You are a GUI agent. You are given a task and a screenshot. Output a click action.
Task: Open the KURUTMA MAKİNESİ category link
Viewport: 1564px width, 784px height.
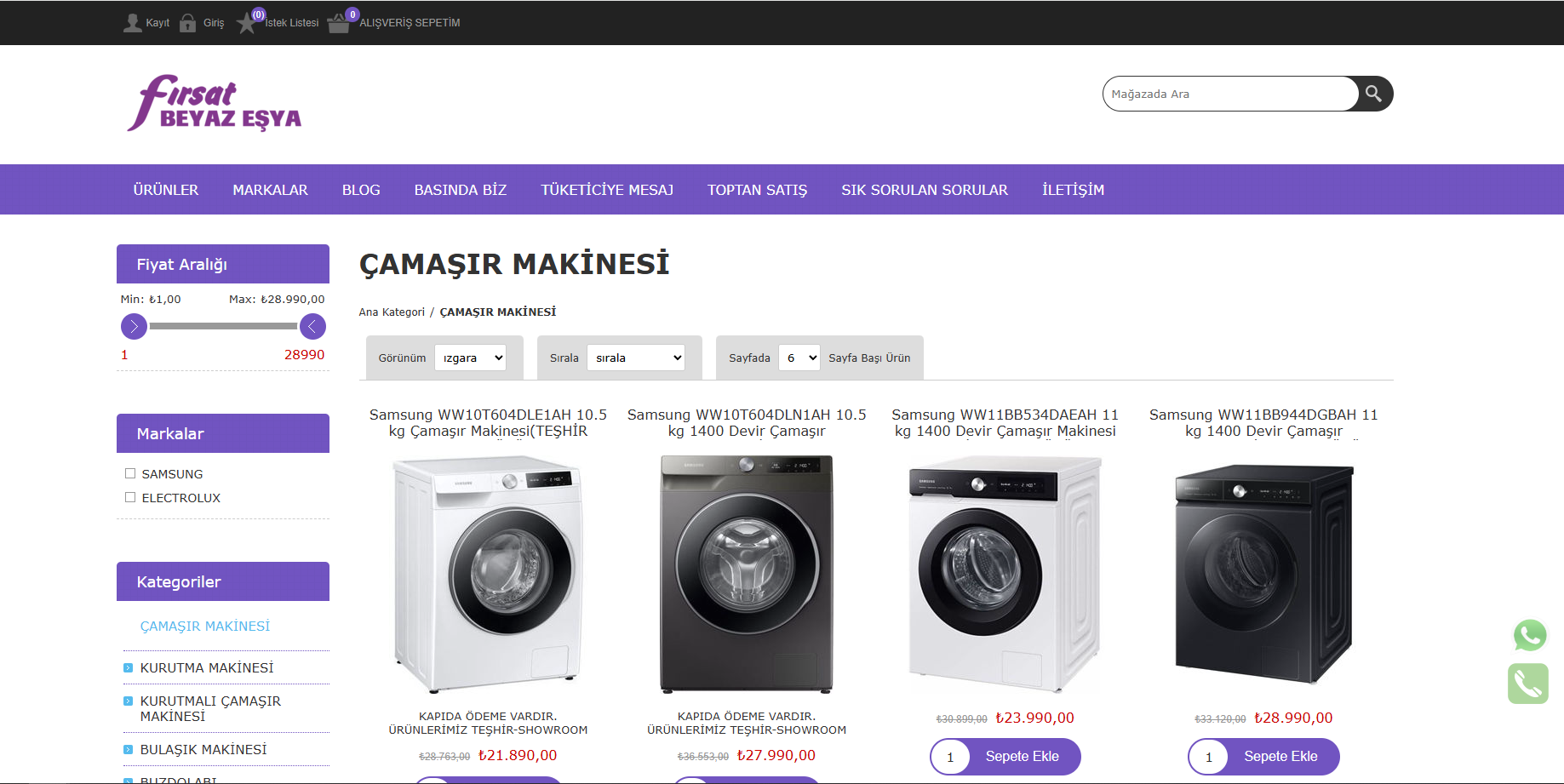coord(207,668)
